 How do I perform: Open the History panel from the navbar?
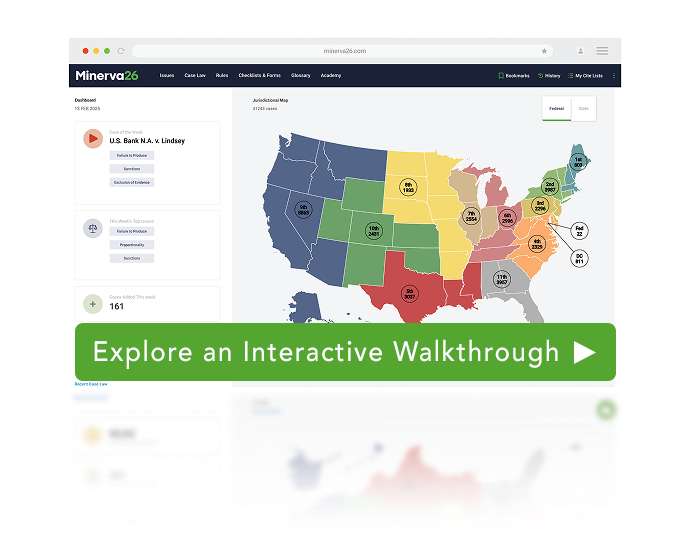coord(550,76)
